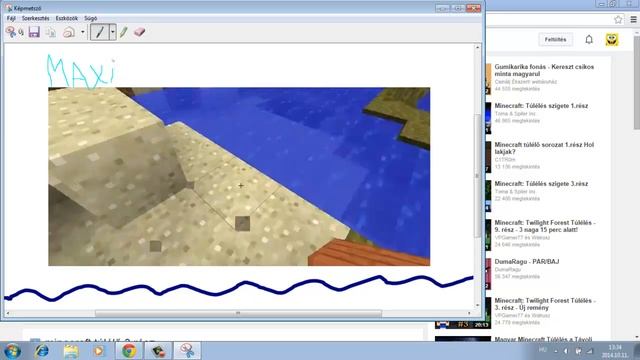Open video DumaRagu - PAR/BAJ
640x360 pixels.
pos(527,262)
